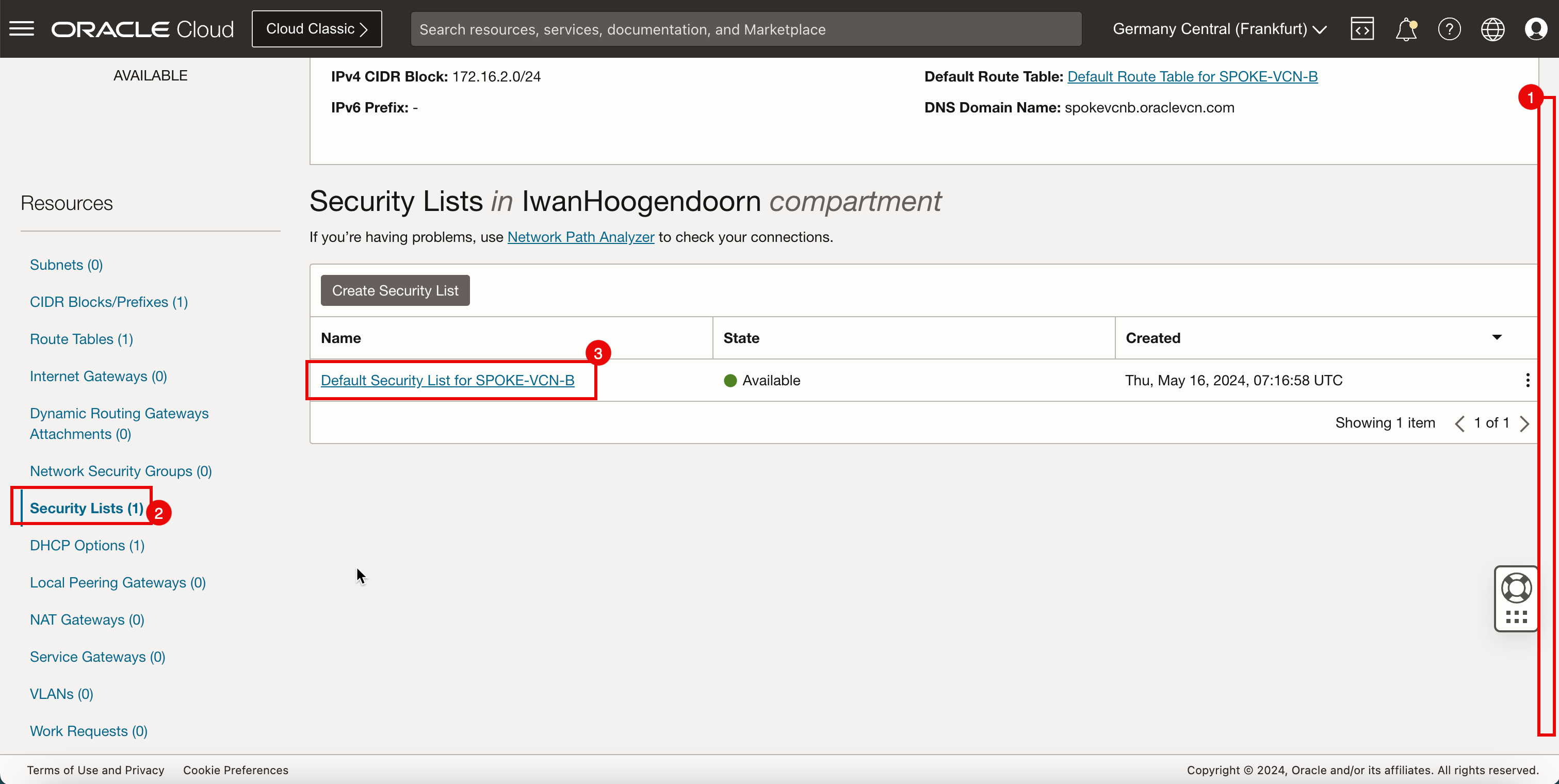Screen dimensions: 1559x784
Task: Open Default Security List for SPOKE-VCN-B
Action: pos(447,380)
